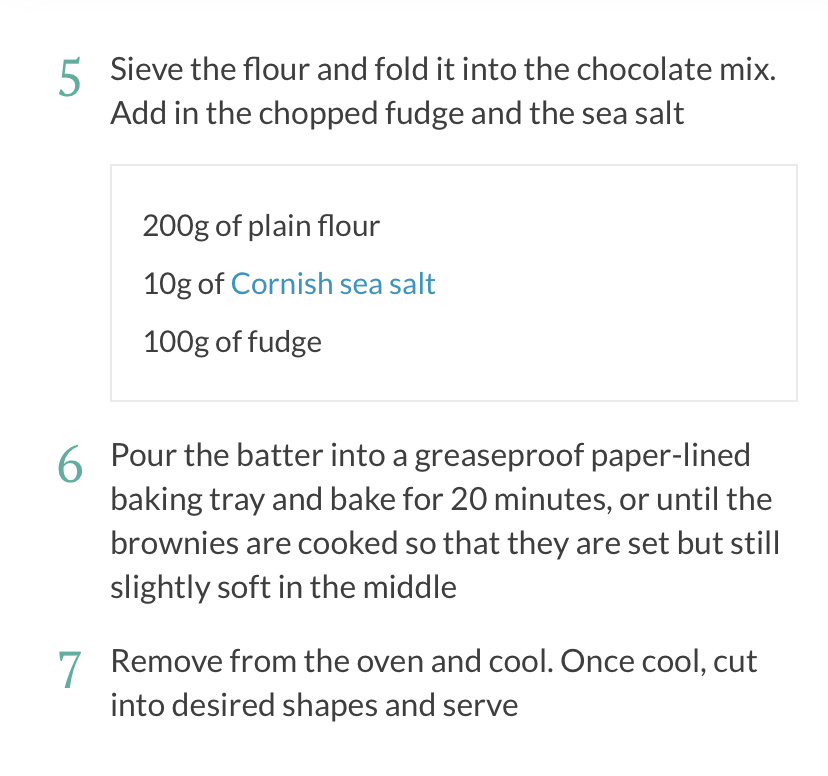
Task: Open the Cornish sea salt link
Action: click(333, 284)
